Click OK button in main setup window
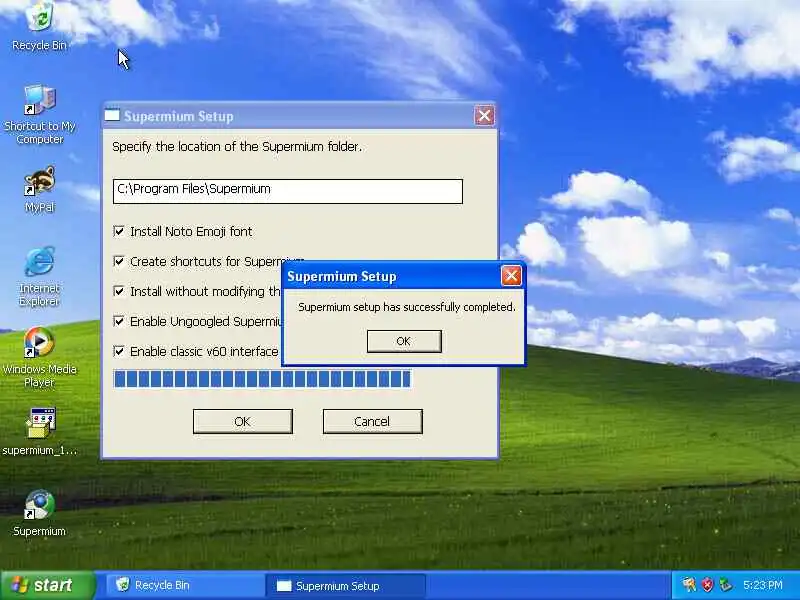This screenshot has width=800, height=600. pyautogui.click(x=243, y=421)
